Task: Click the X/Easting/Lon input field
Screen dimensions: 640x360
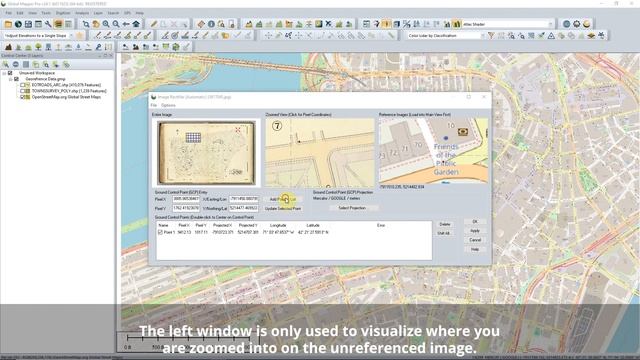Action: [244, 199]
